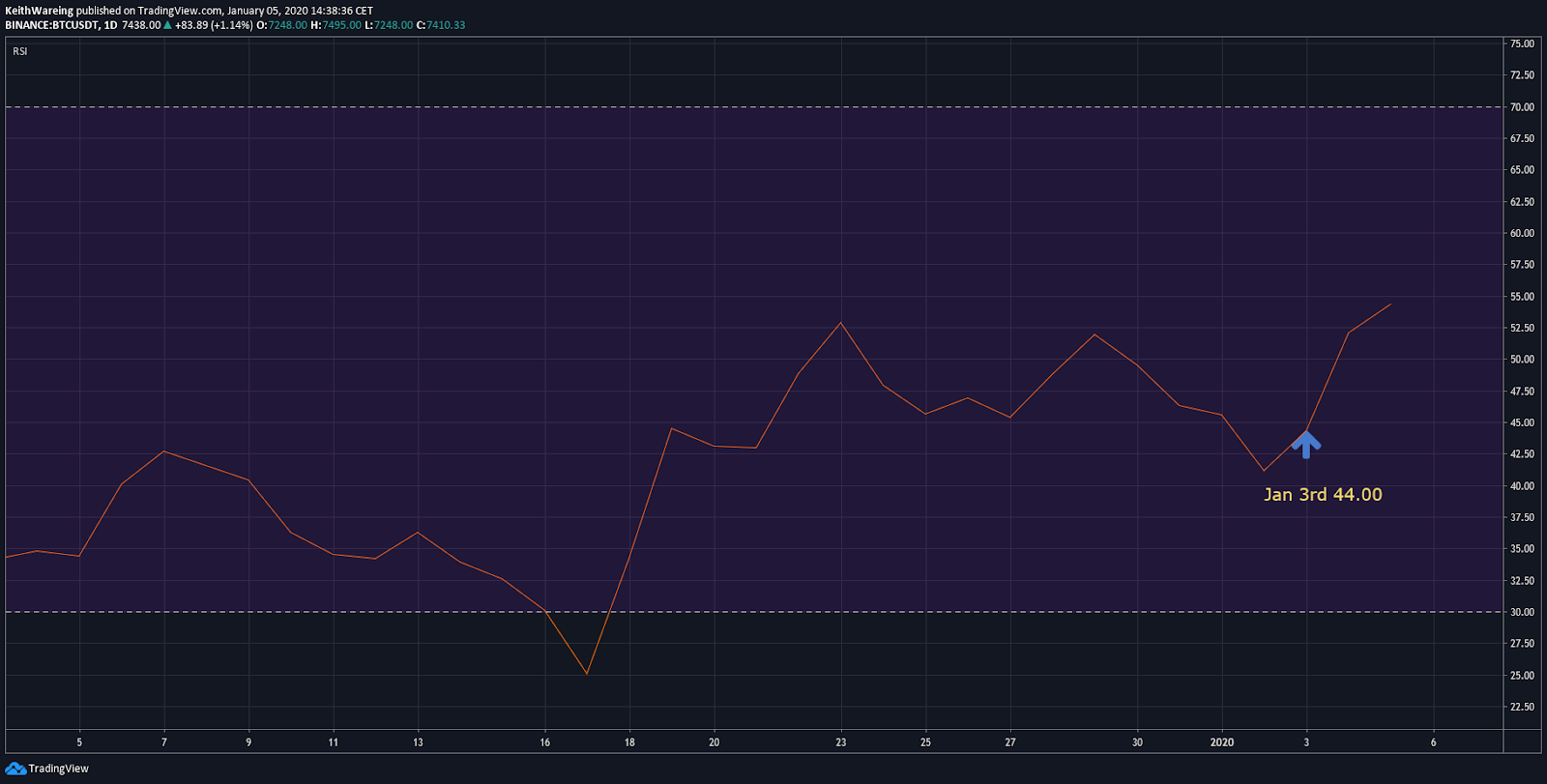
Task: Click the RSI indicator label
Action: [x=20, y=51]
